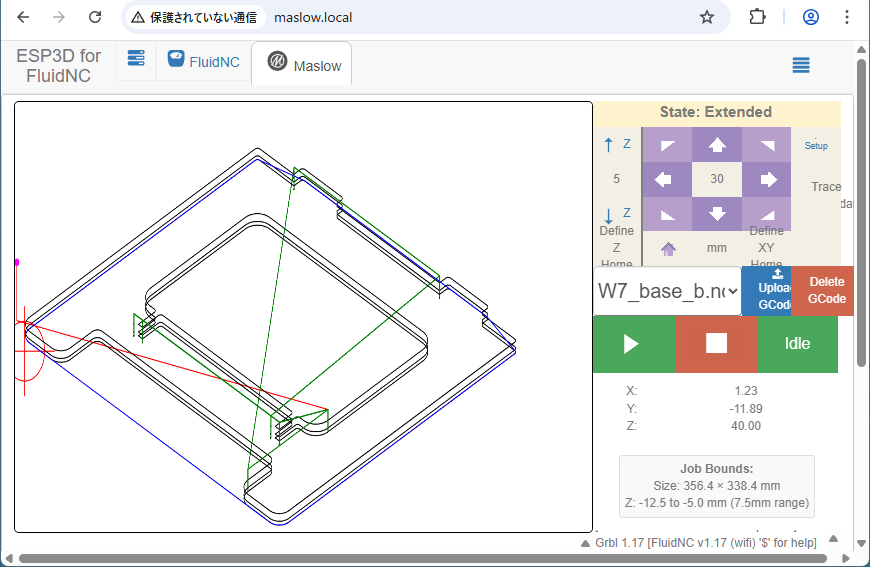Jog diagonally up-left

pyautogui.click(x=667, y=145)
